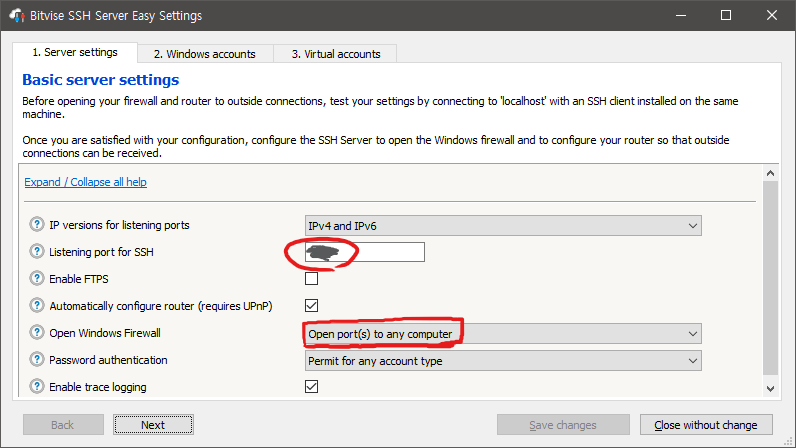Click the Password authentication label
Screen dimensions: 796x448
pos(108,360)
